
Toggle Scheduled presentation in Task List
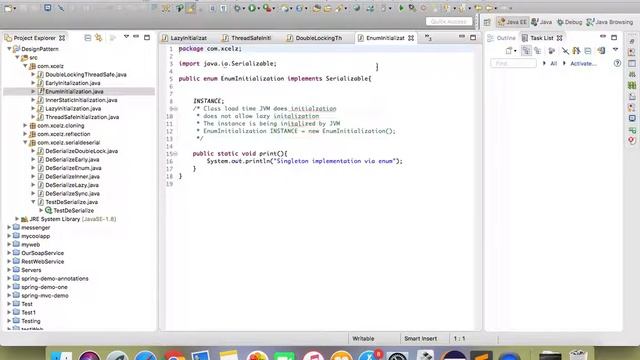(538, 51)
